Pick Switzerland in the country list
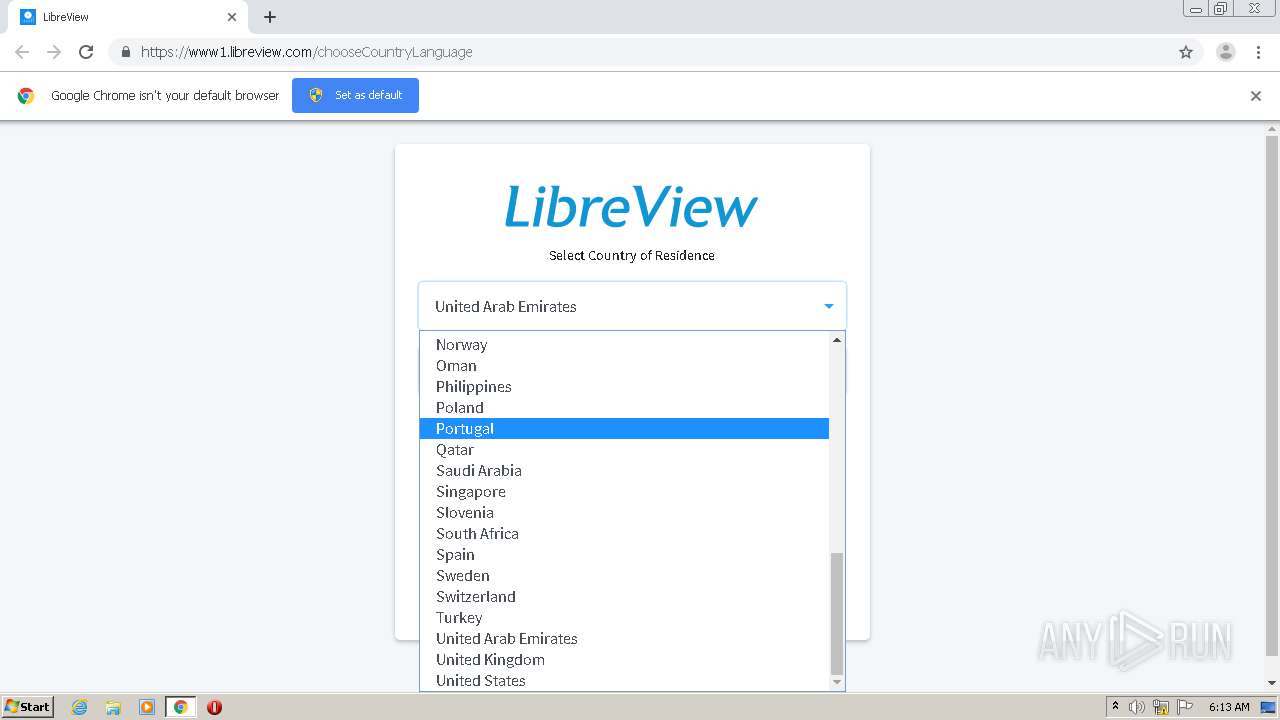The width and height of the screenshot is (1280, 720). point(624,596)
